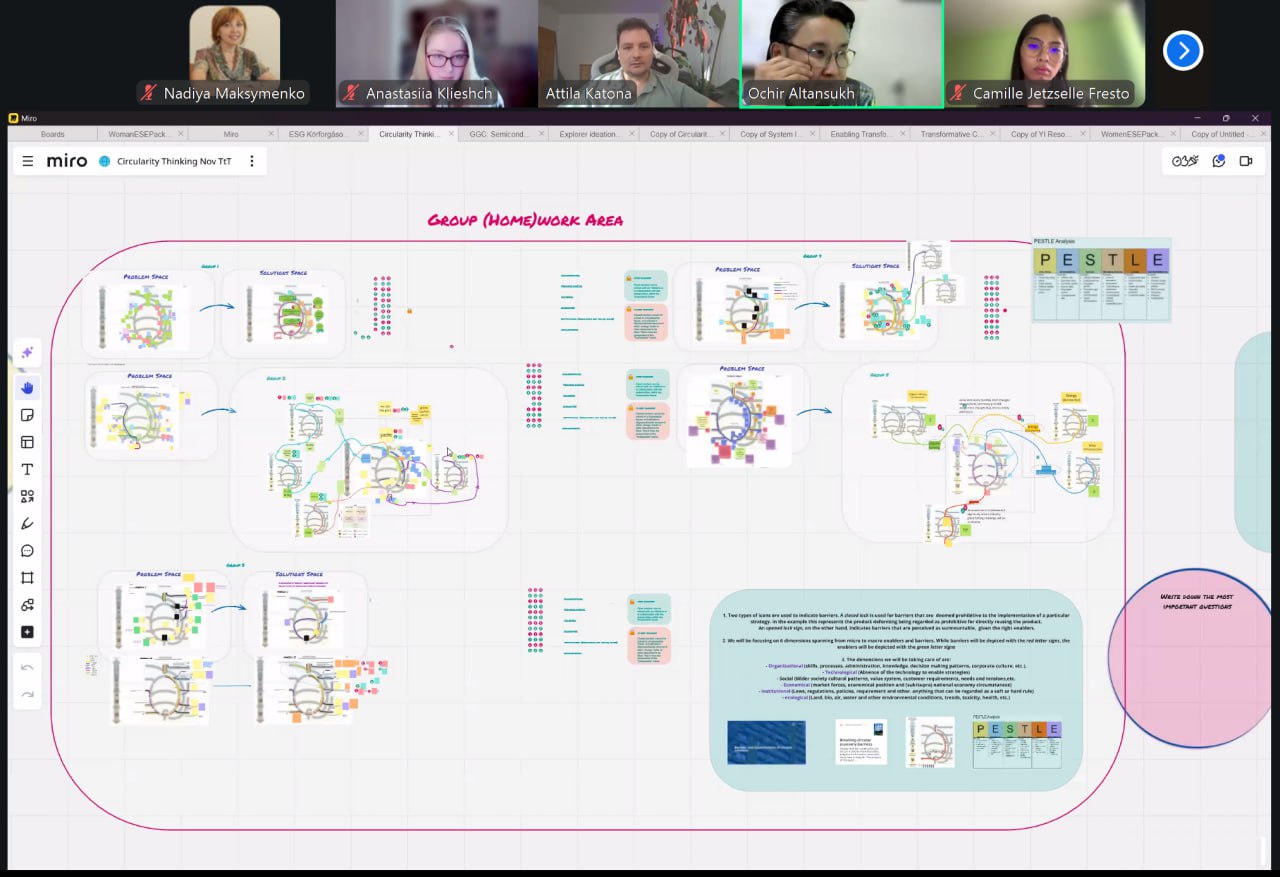This screenshot has height=877, width=1280.
Task: Switch to the Boards tab
Action: point(52,134)
